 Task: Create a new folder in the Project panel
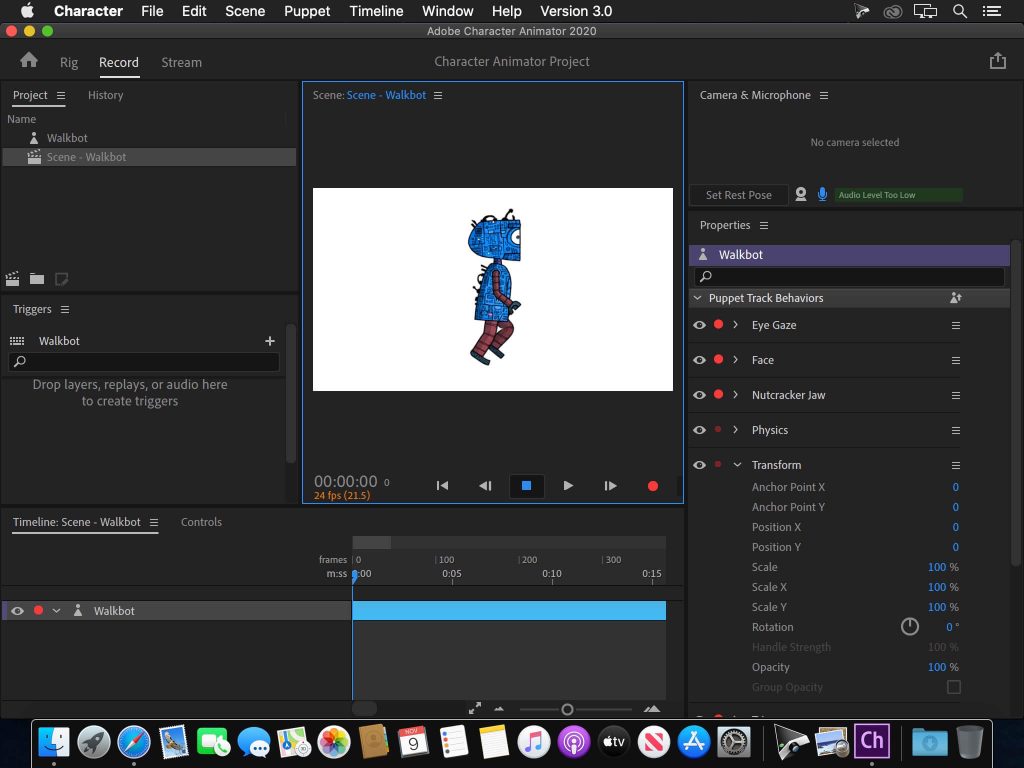click(37, 279)
